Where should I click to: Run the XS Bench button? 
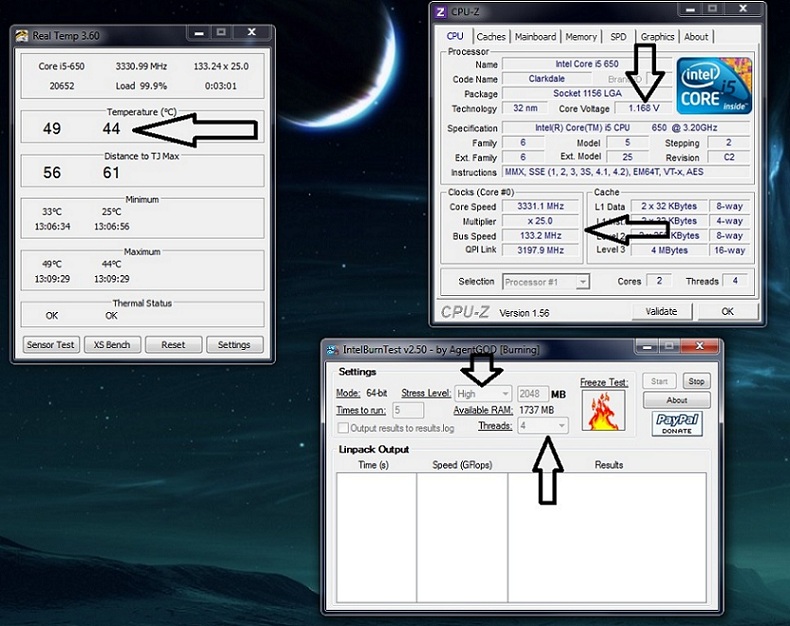[112, 345]
